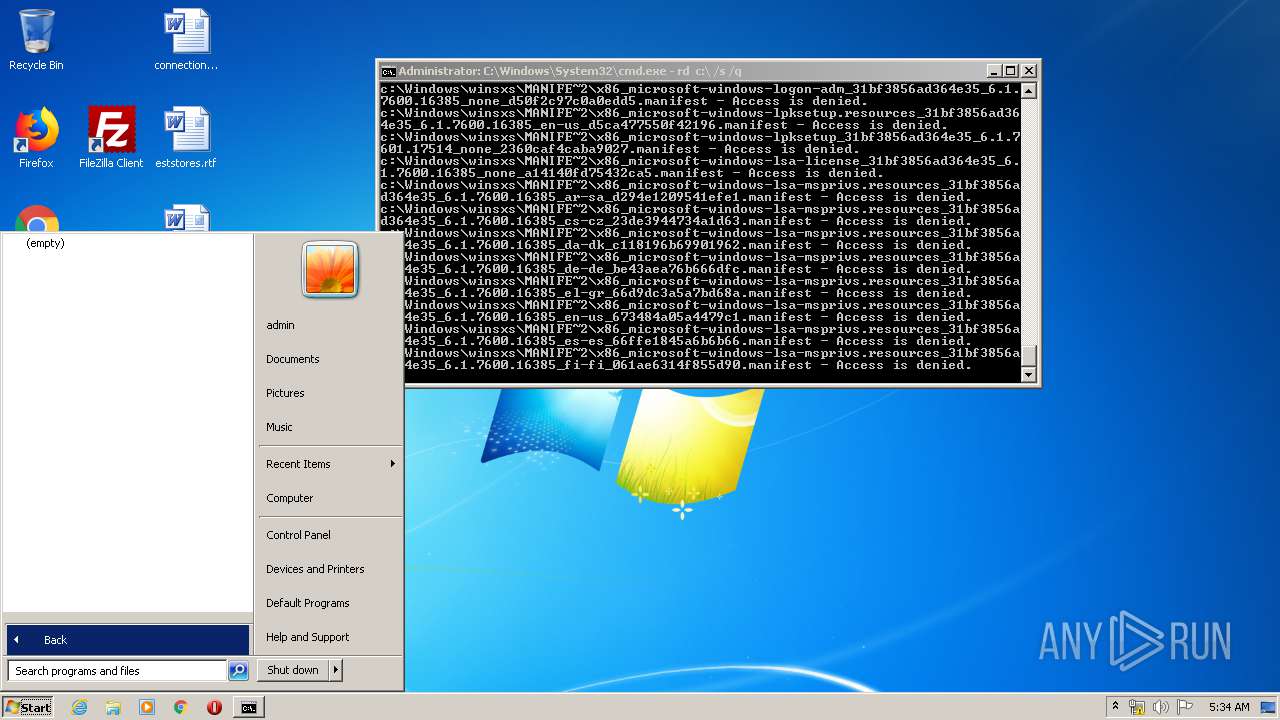This screenshot has height=720, width=1280.
Task: Launch the FileZilla Client desktop shortcut
Action: 111,138
